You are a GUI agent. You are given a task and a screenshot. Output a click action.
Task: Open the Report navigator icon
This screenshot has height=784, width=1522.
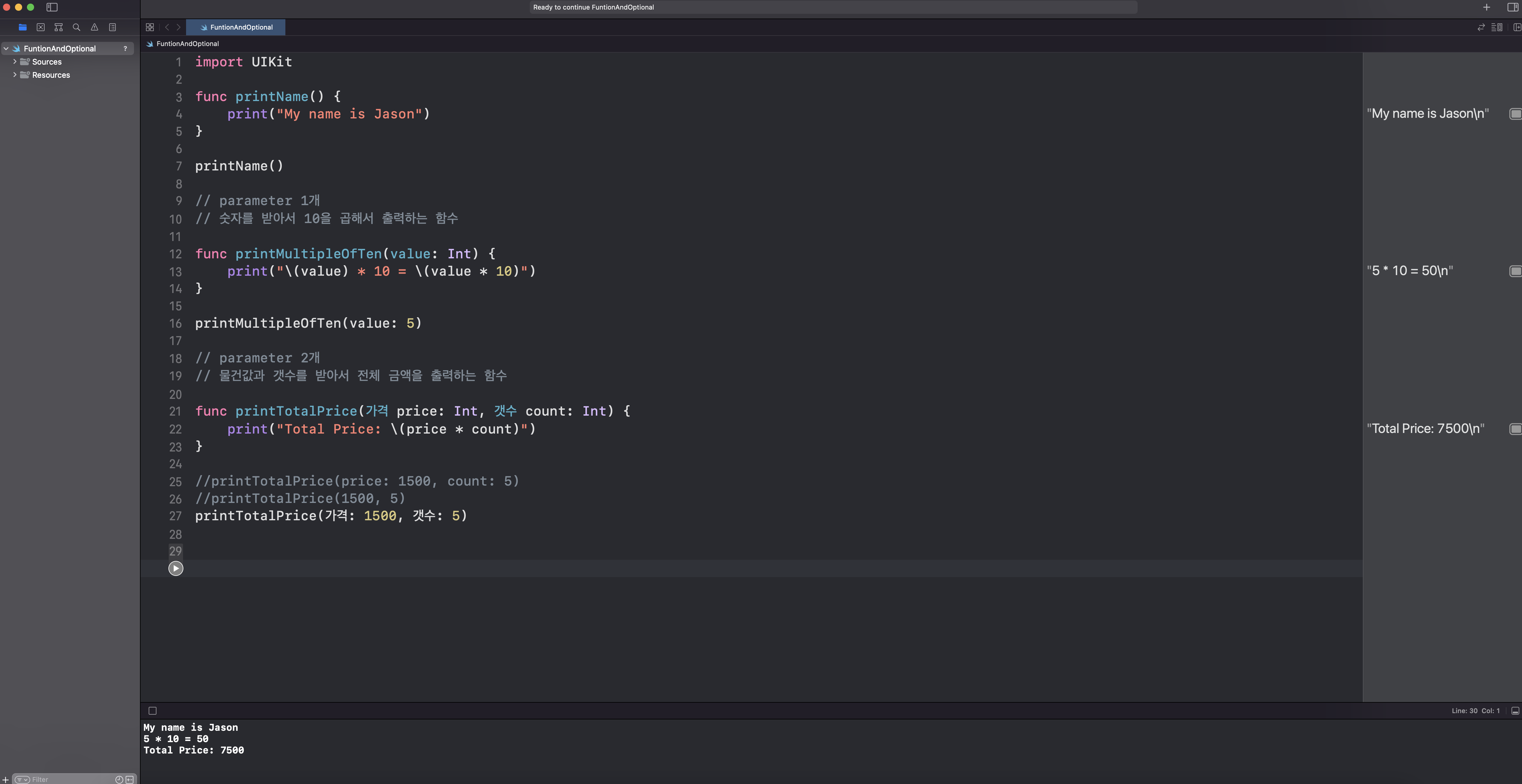point(112,27)
